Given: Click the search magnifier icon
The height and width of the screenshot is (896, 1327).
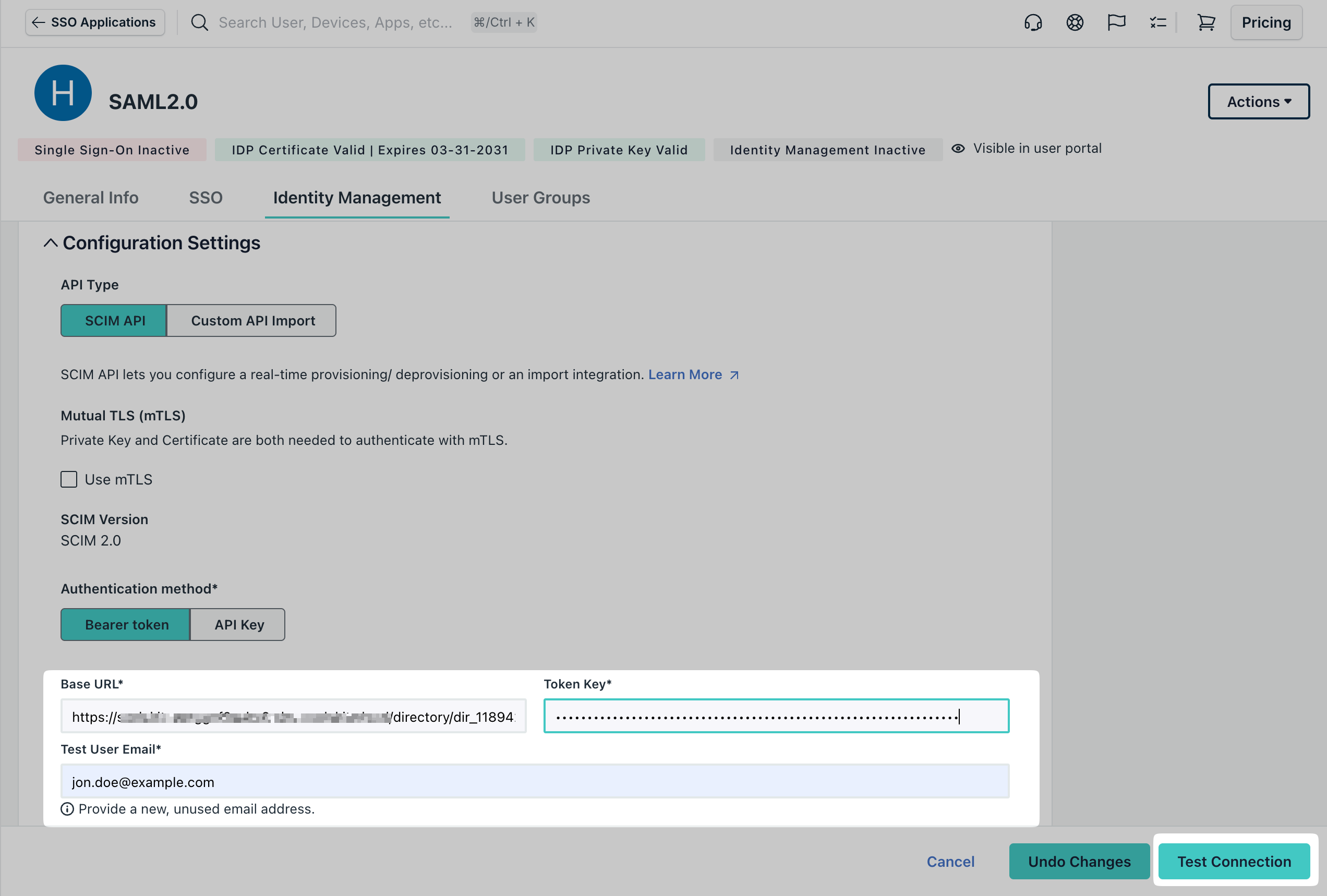Looking at the screenshot, I should pyautogui.click(x=199, y=22).
